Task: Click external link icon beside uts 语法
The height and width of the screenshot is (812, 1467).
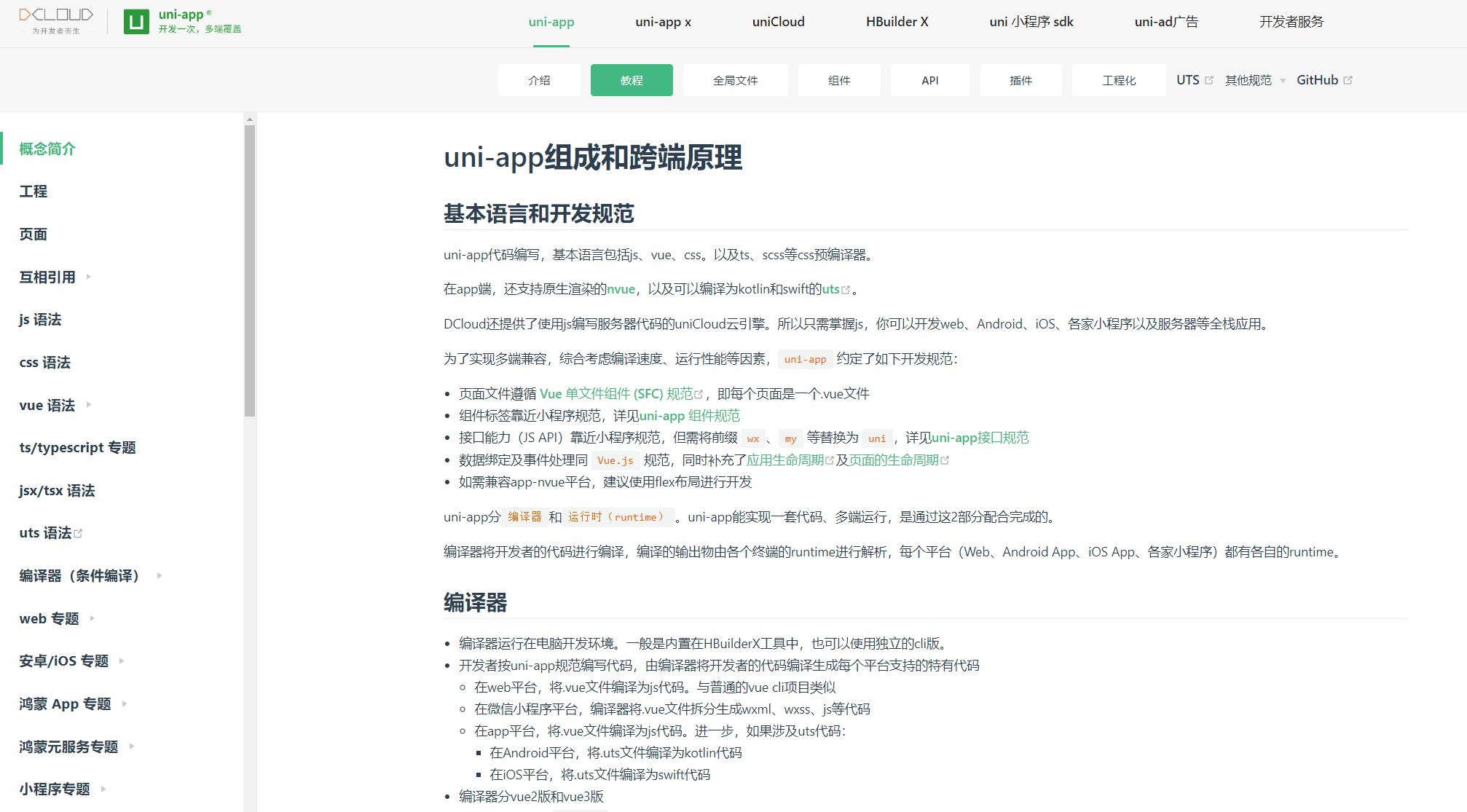Action: point(78,534)
